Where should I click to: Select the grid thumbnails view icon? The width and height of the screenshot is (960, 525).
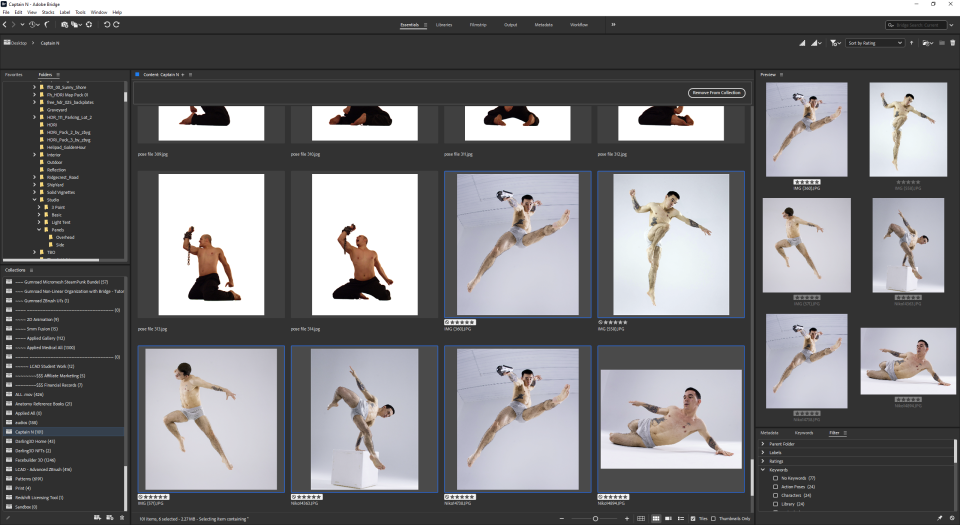pos(656,518)
